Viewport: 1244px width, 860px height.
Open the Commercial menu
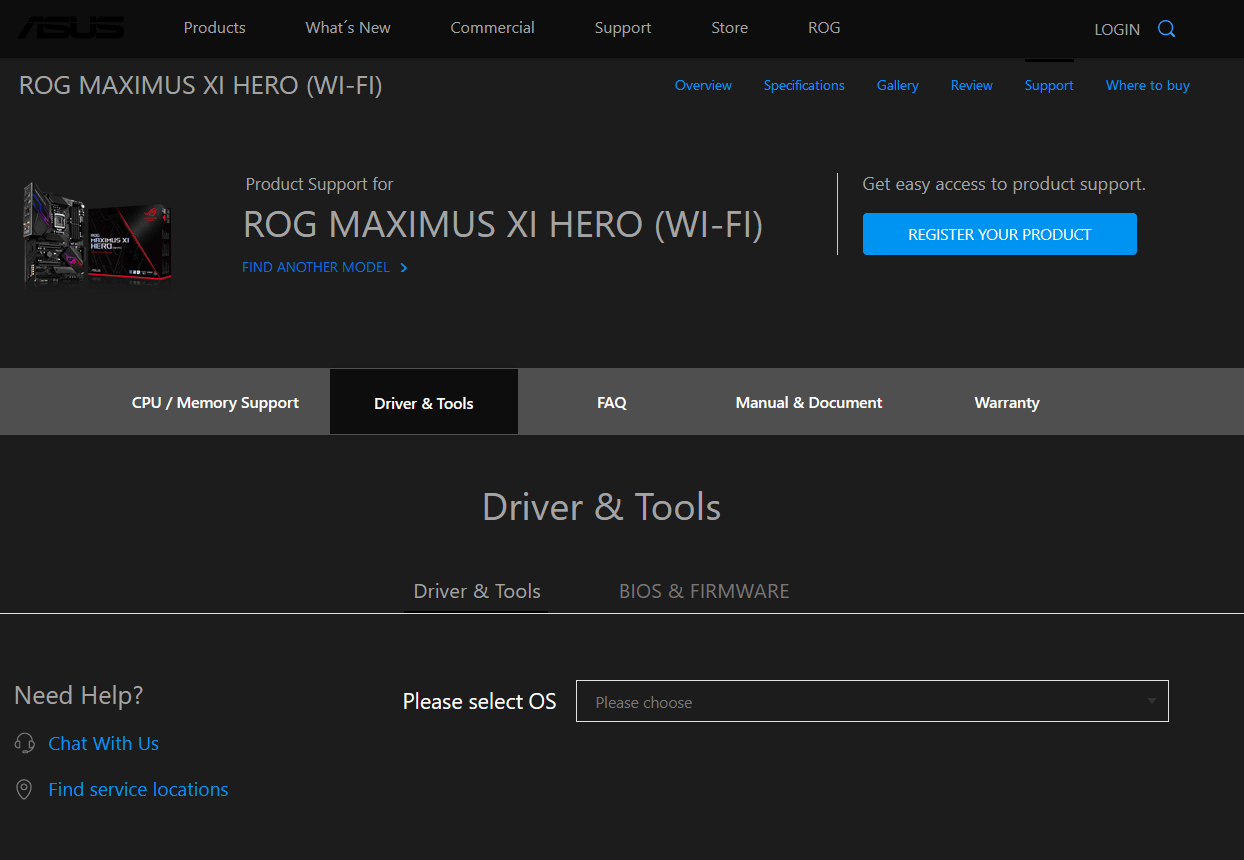492,28
